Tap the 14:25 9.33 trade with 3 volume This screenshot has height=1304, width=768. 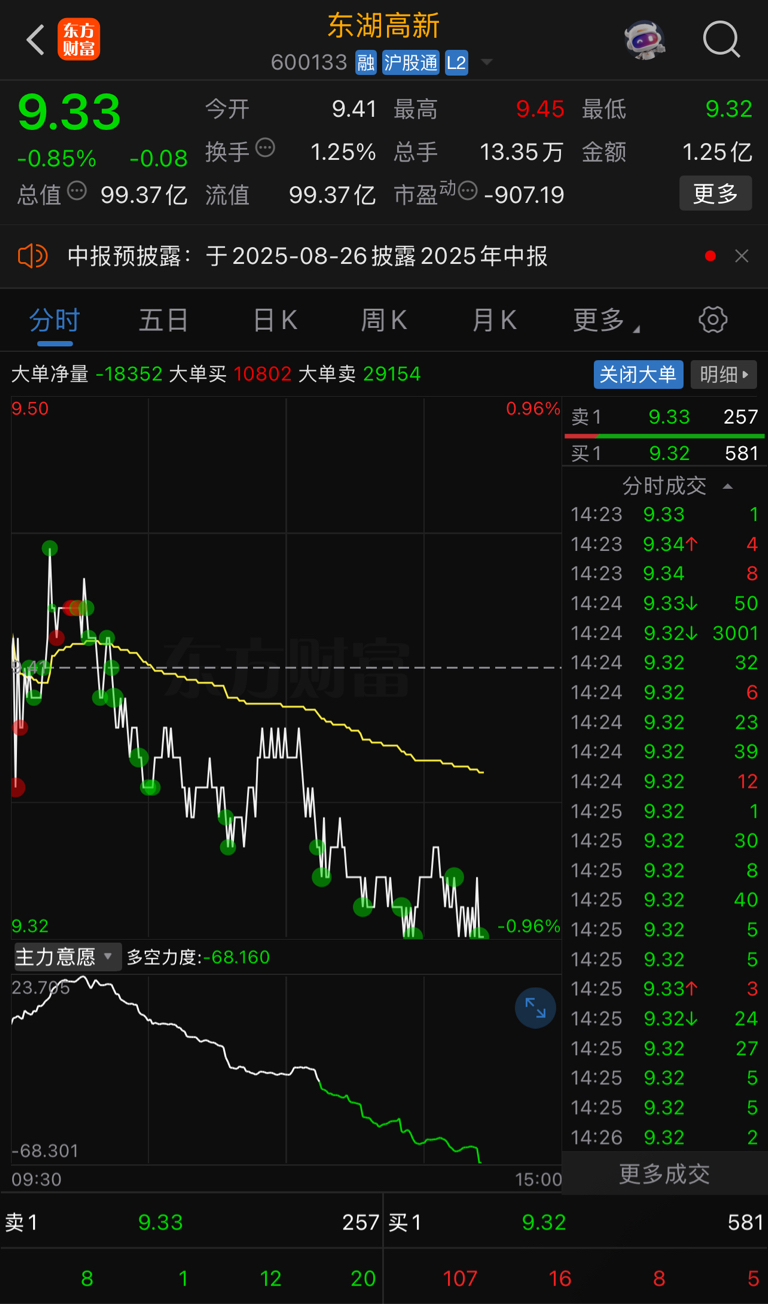click(x=664, y=989)
